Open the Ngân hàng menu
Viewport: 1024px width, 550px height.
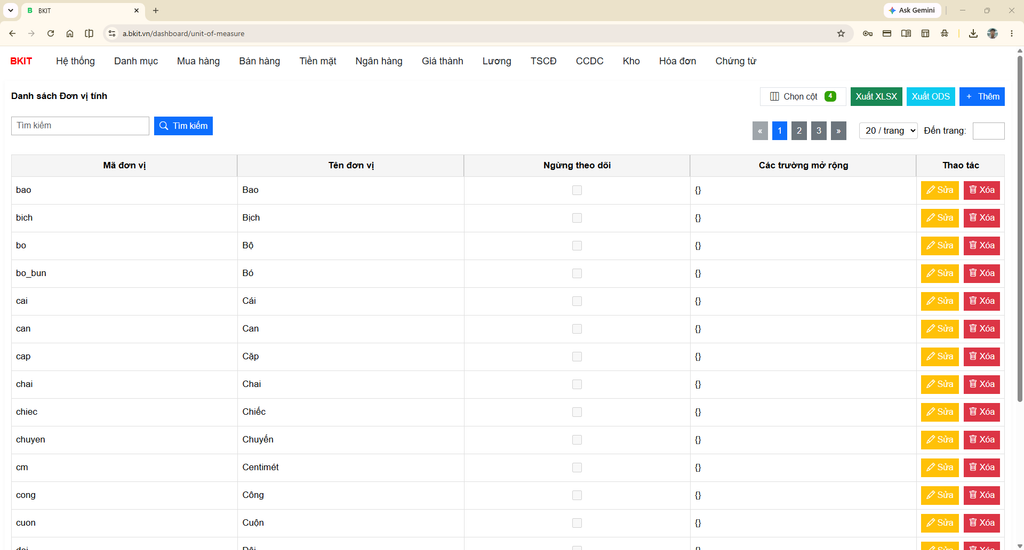[379, 61]
